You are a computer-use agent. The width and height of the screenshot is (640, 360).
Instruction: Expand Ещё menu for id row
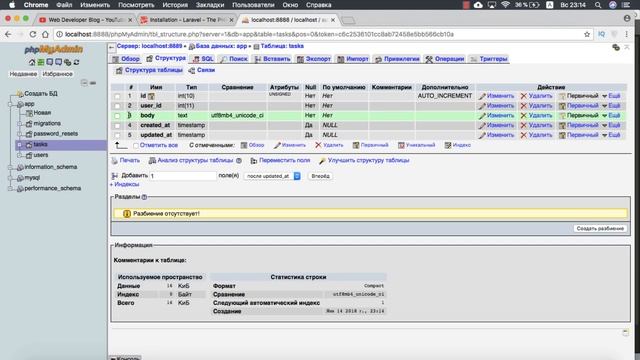611,96
